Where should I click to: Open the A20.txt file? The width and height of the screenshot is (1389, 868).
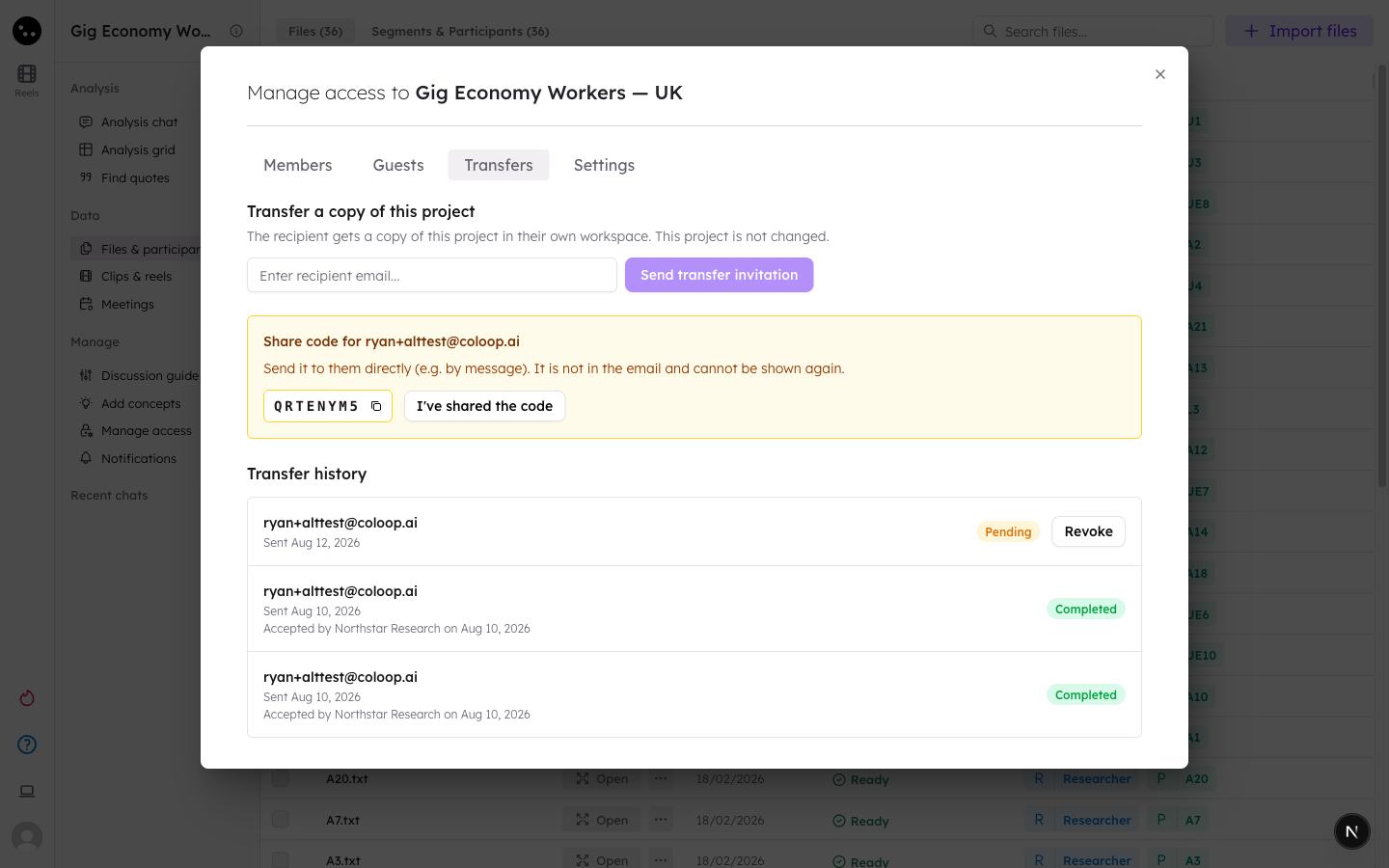pos(602,778)
